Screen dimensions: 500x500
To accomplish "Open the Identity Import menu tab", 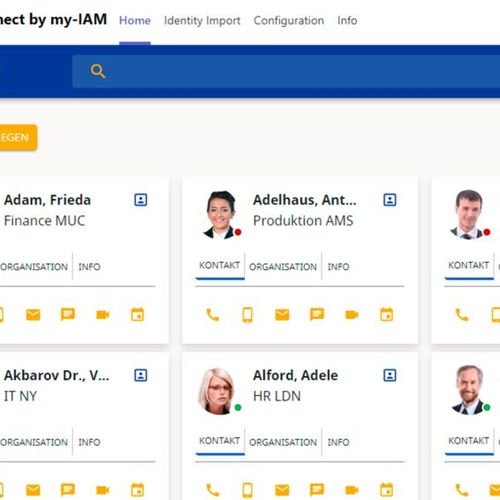I will pyautogui.click(x=202, y=21).
